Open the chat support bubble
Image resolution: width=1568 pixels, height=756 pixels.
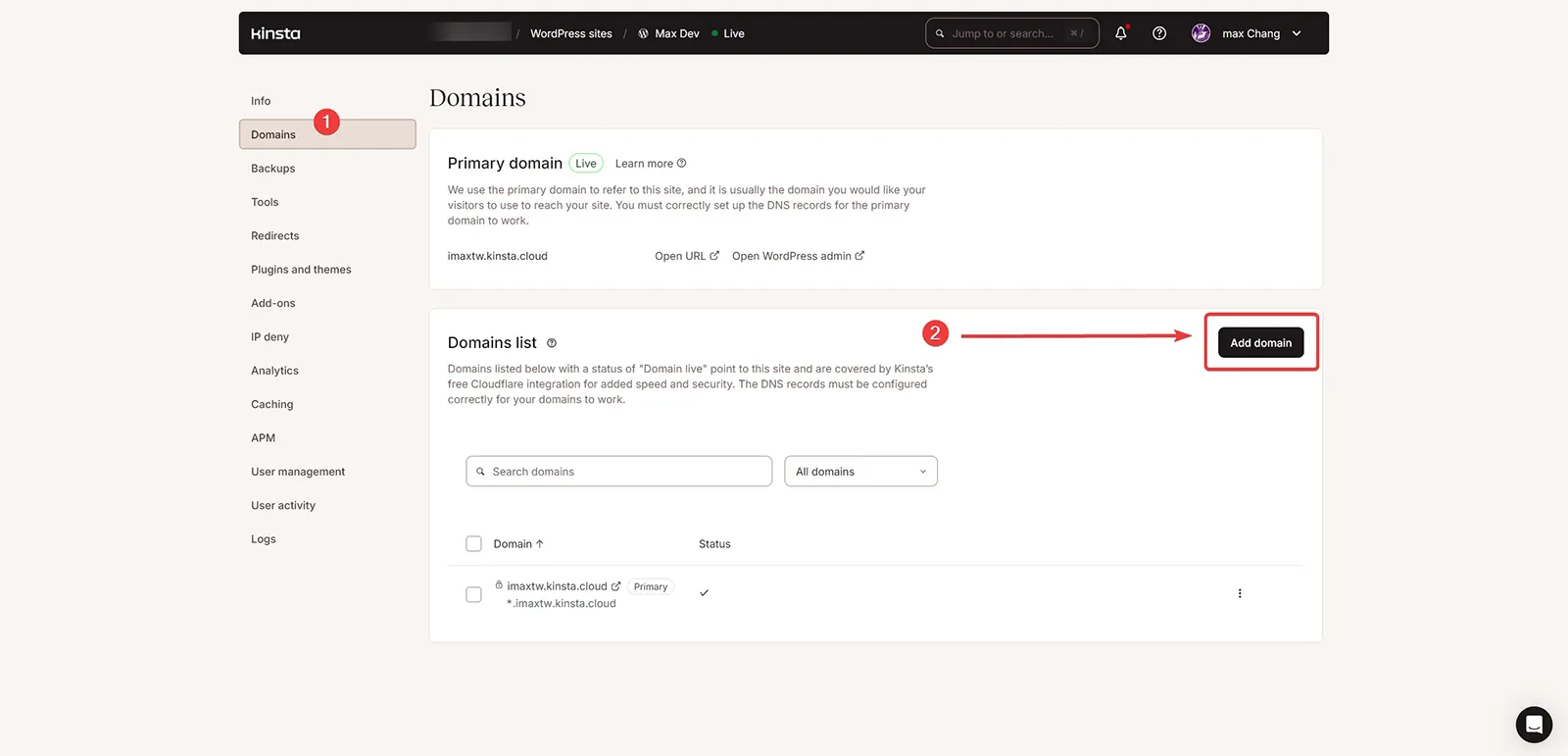[1534, 725]
